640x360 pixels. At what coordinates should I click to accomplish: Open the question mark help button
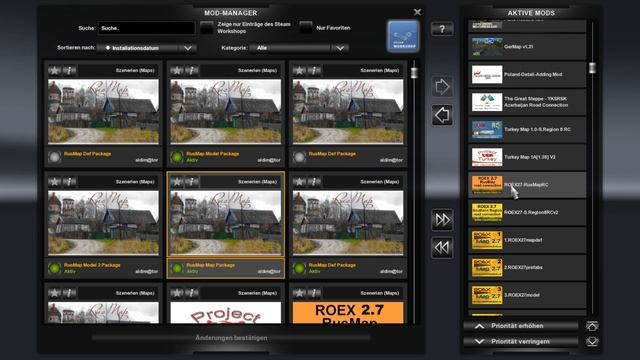442,29
